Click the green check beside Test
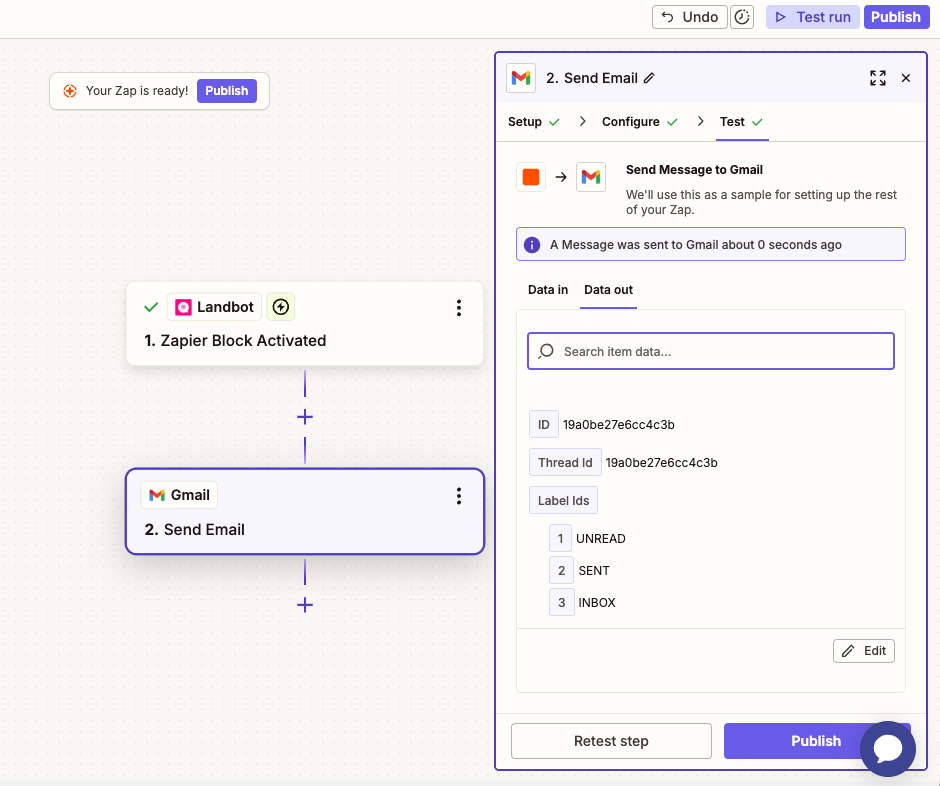 [x=757, y=122]
